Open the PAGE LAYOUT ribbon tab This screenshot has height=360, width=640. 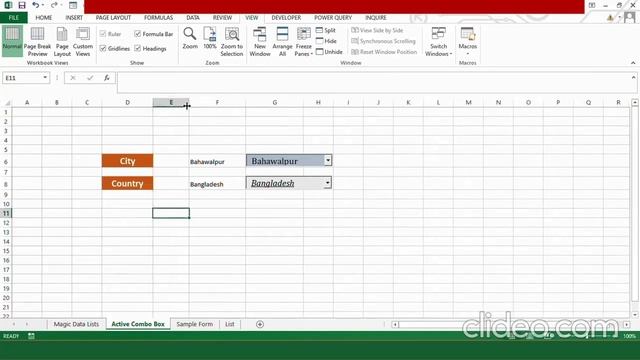click(113, 18)
